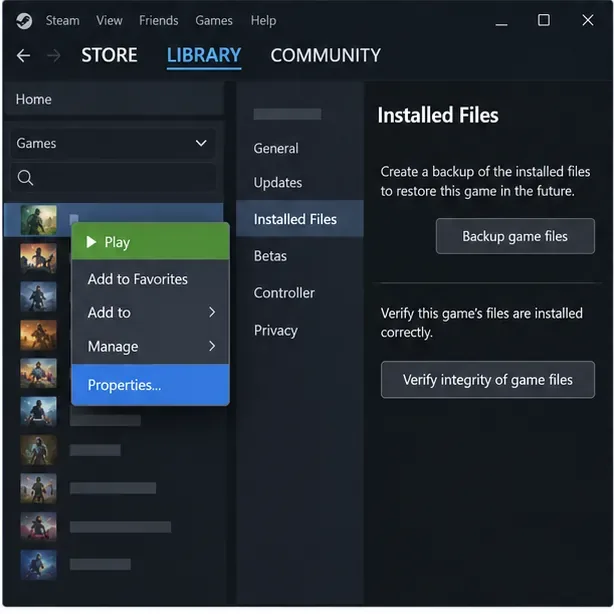Close the Steam window
The image size is (614, 614).
(587, 20)
